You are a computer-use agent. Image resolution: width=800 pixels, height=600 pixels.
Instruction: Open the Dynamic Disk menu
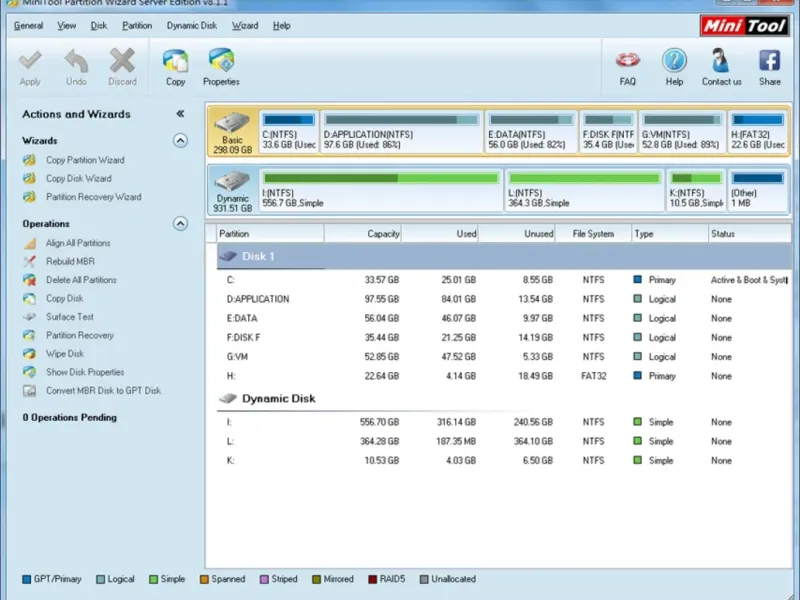click(189, 26)
